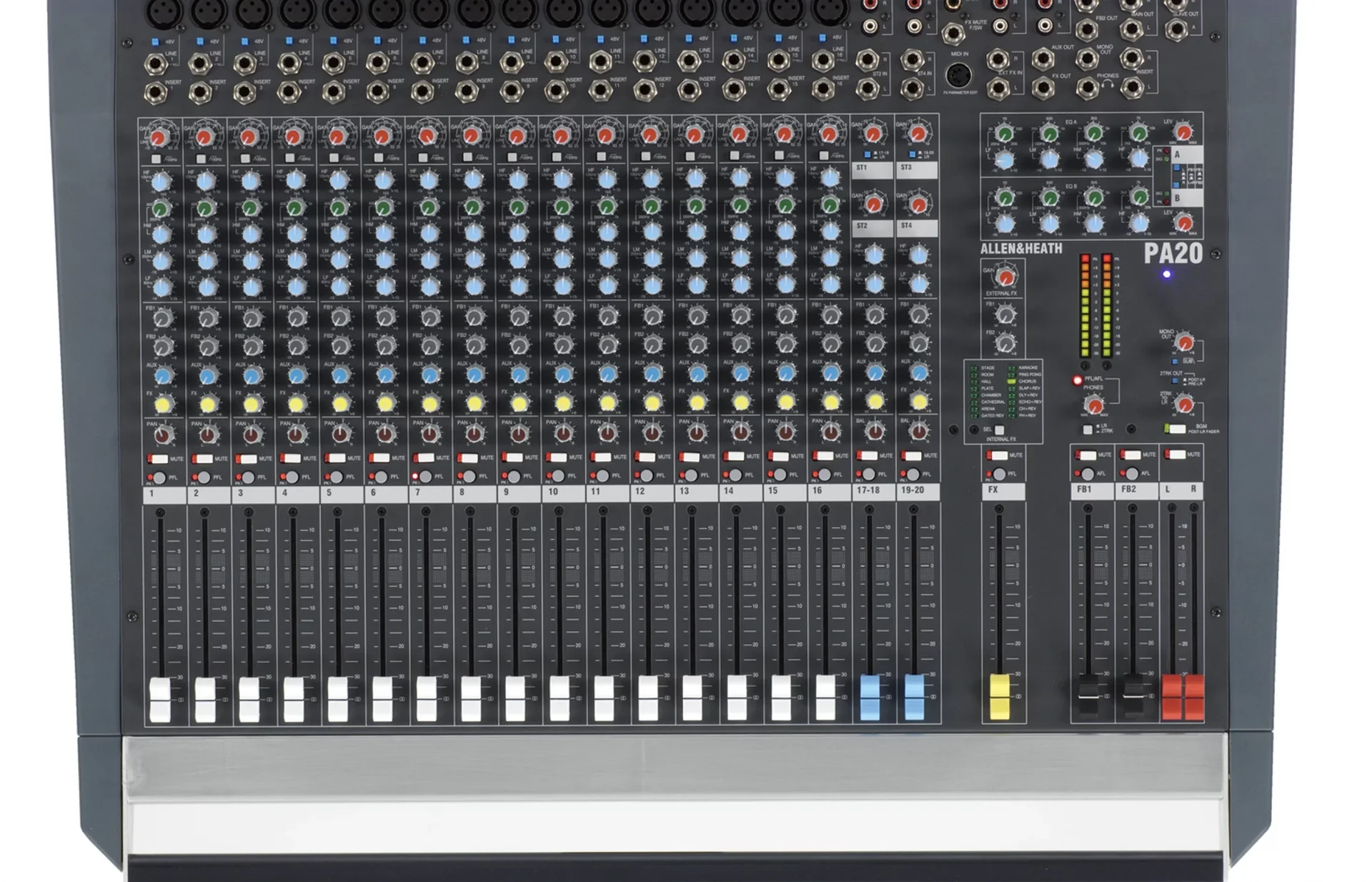
Task: Click the blue power indicator LED
Action: pos(1166,274)
